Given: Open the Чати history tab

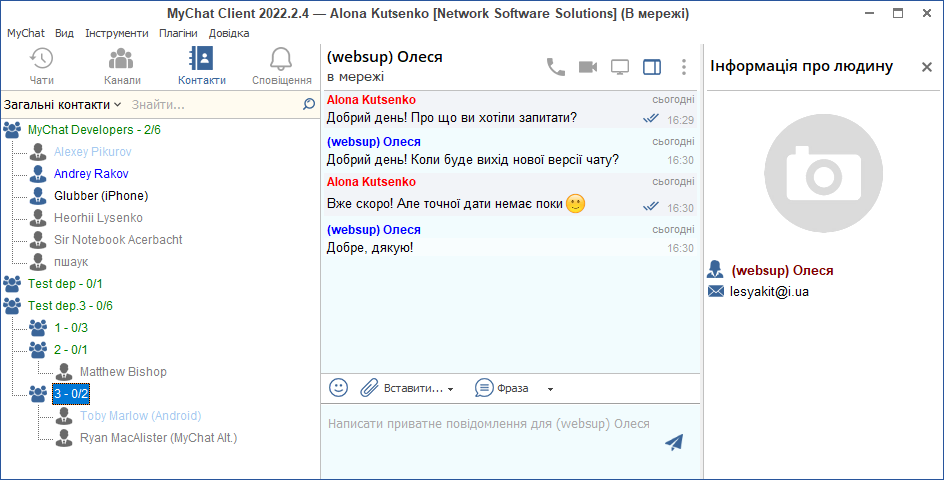Looking at the screenshot, I should click(41, 66).
